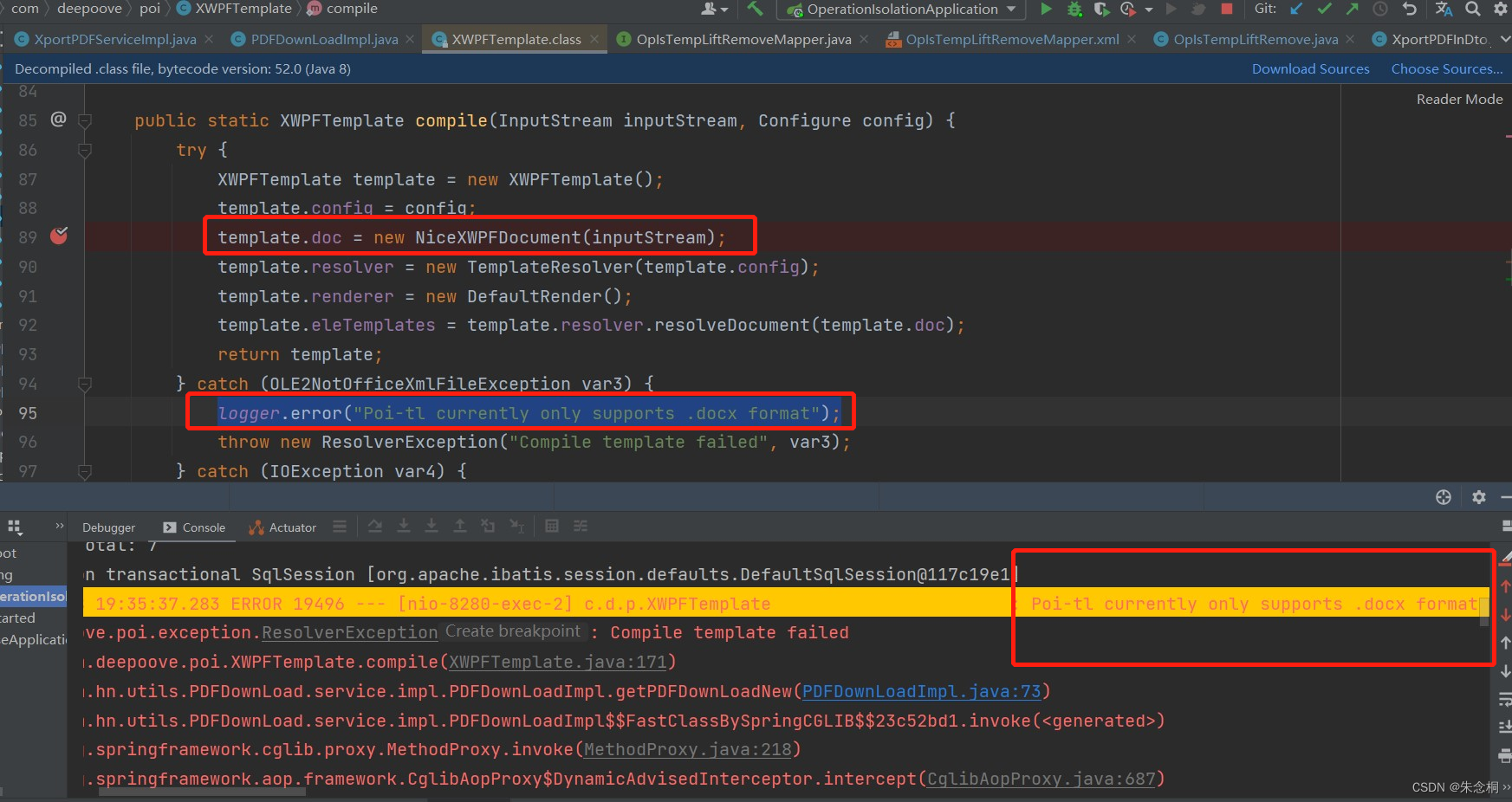Viewport: 1512px width, 802px height.
Task: Expand hidden debug tool buttons chevron
Action: point(59,526)
